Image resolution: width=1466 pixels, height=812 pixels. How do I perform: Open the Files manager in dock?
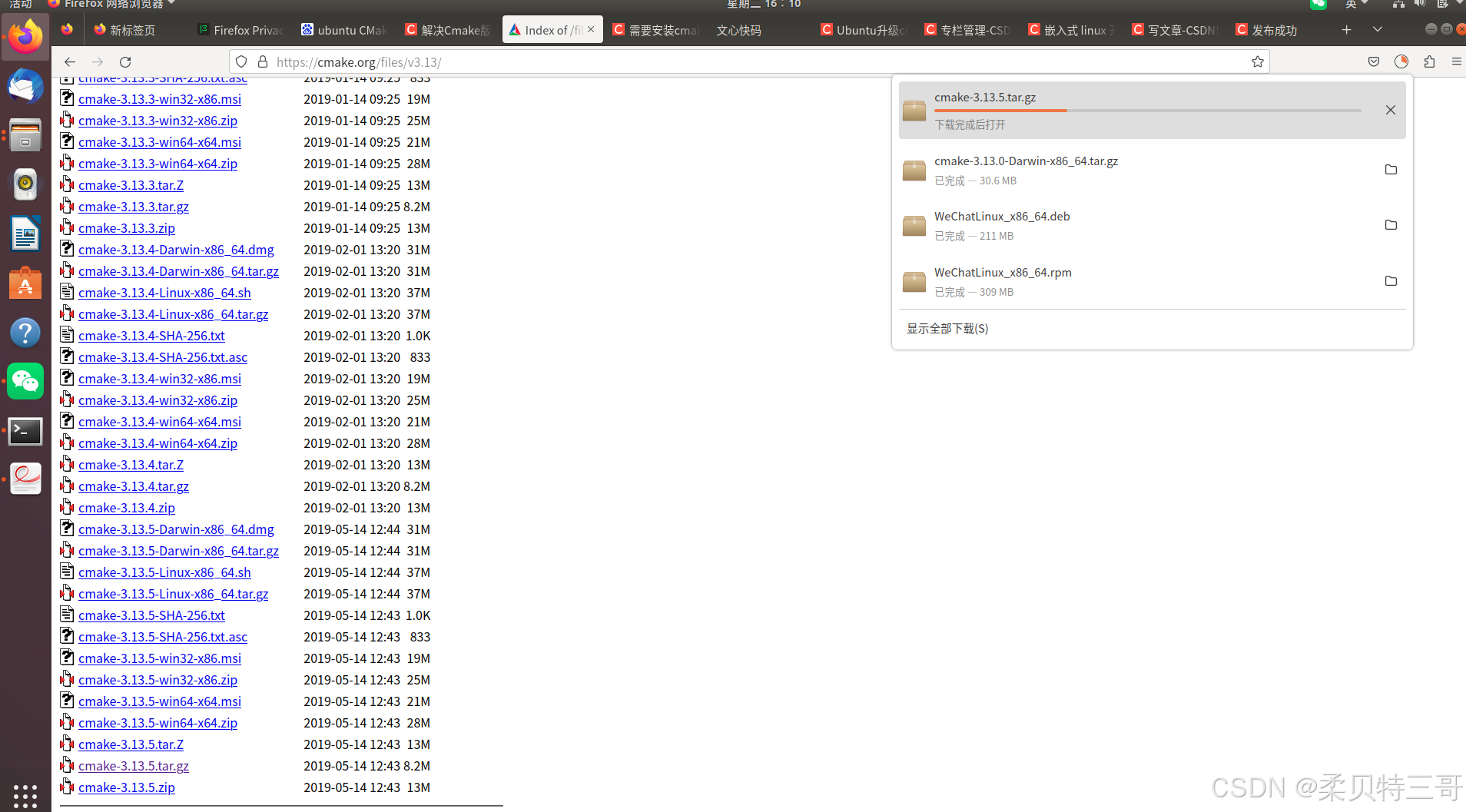point(25,135)
